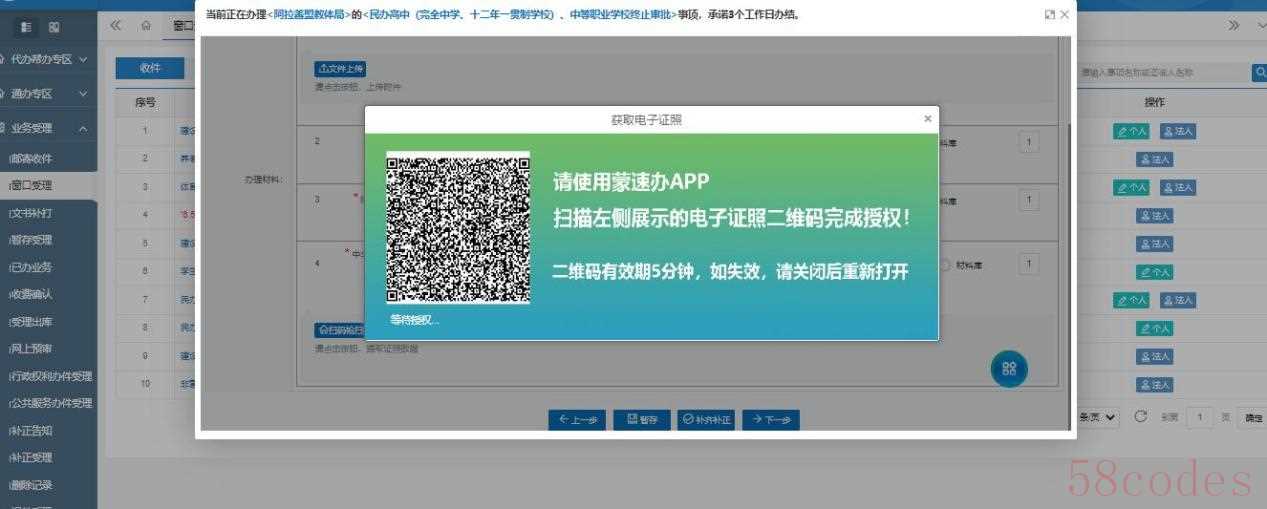Select the 材料库 radio in material row 4
This screenshot has width=1267, height=509.
click(943, 265)
